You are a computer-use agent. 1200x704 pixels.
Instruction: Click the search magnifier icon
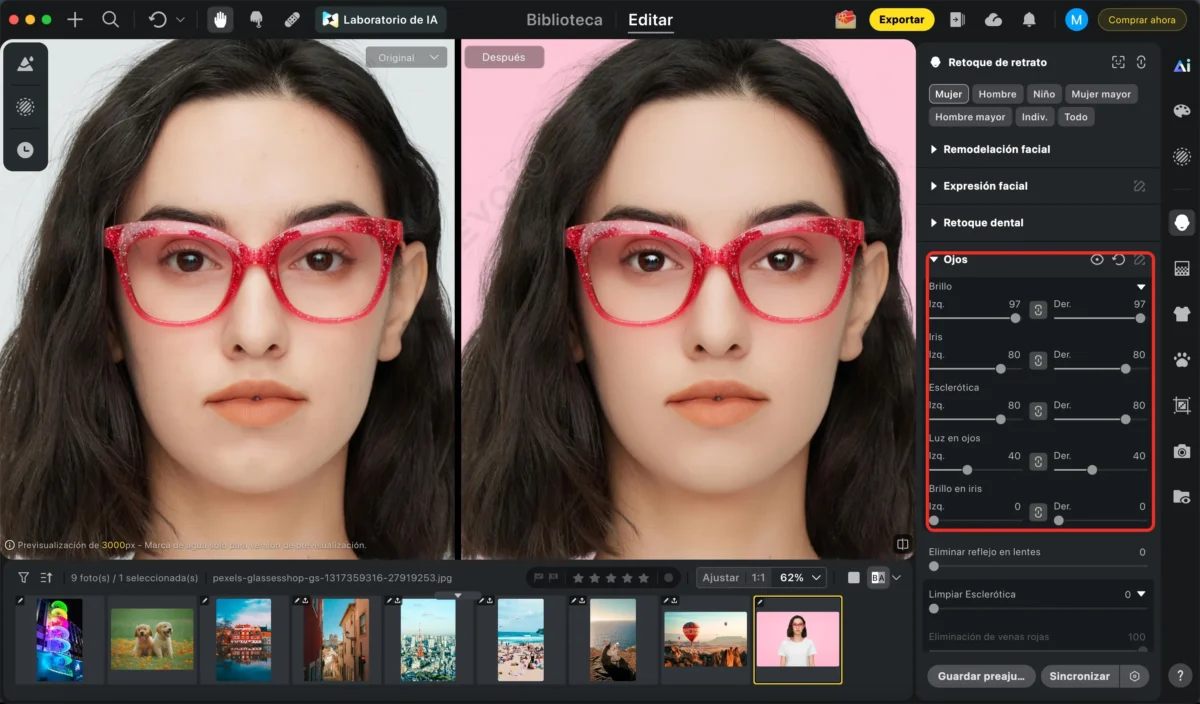[111, 20]
